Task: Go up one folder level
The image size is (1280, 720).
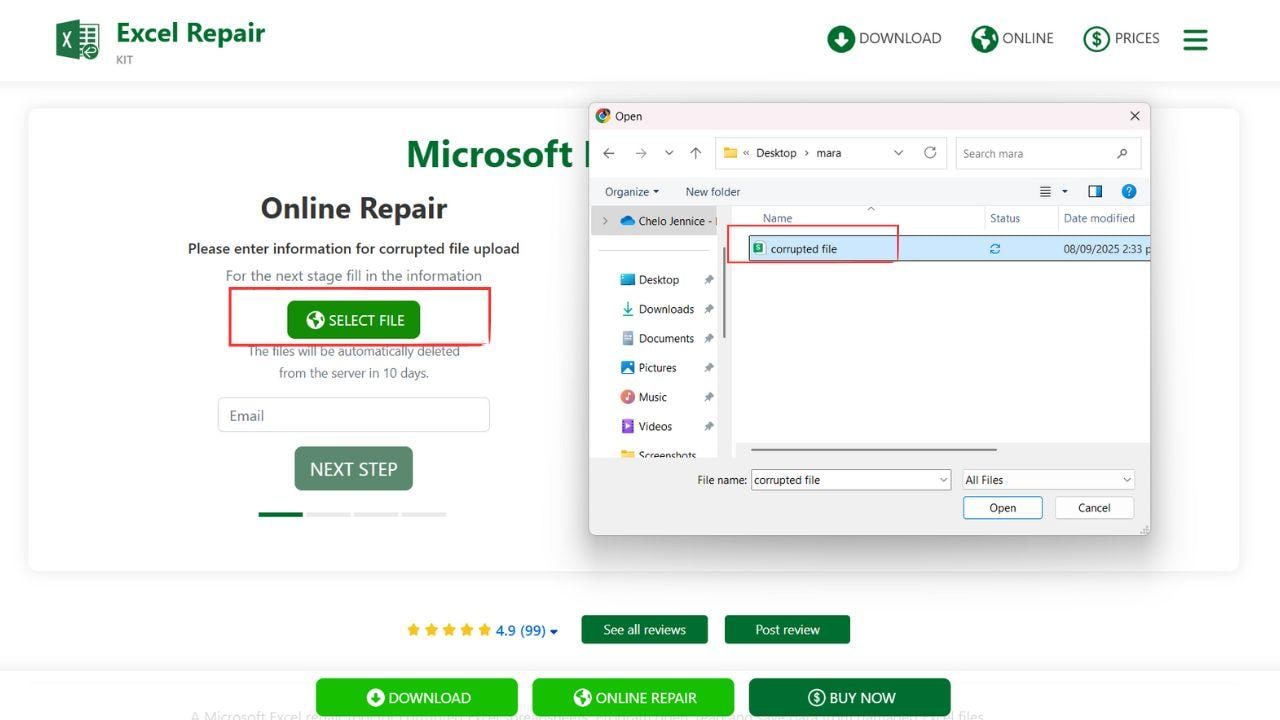Action: [696, 153]
